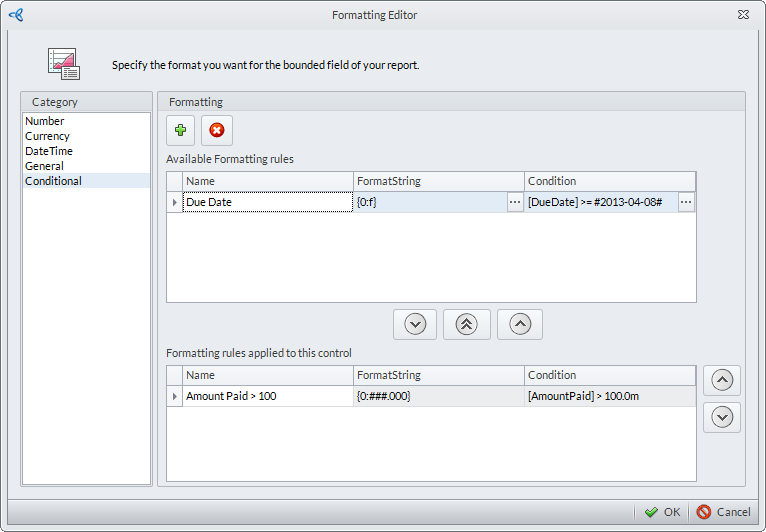Confirm with the OK button

coord(662,512)
